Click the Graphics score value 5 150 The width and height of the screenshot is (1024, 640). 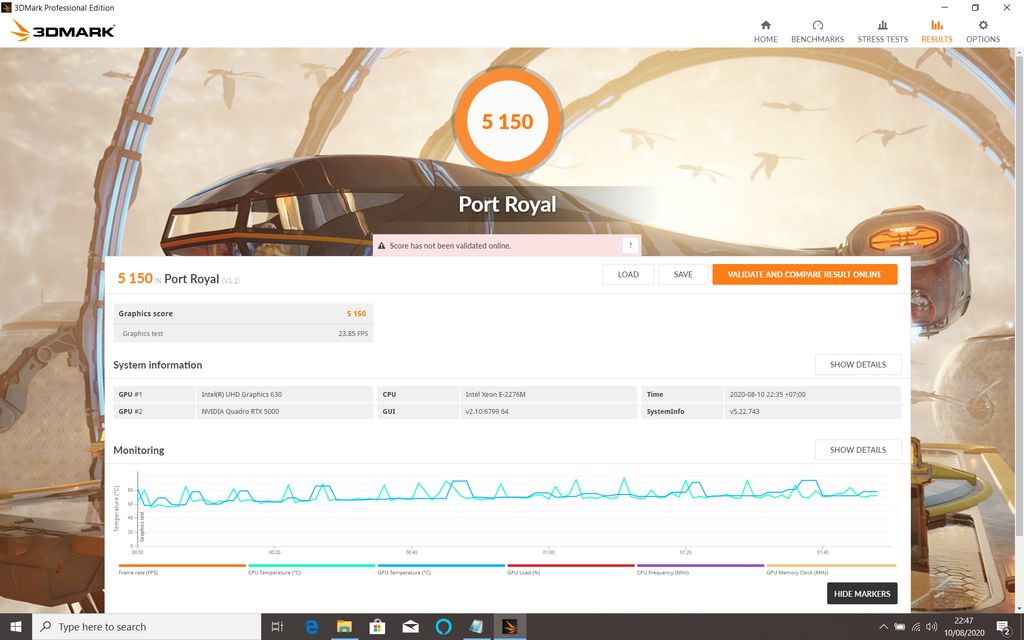click(357, 313)
